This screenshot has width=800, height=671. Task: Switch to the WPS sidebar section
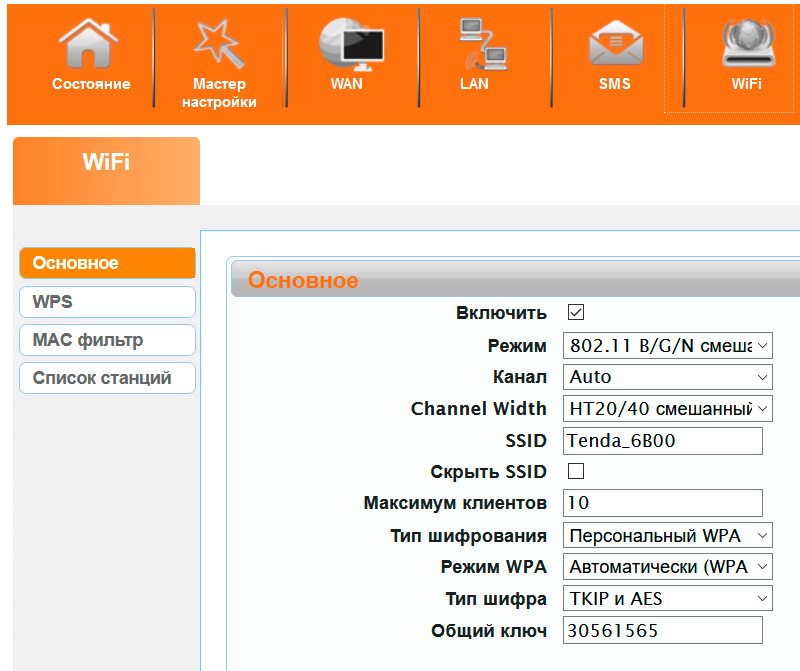click(107, 302)
